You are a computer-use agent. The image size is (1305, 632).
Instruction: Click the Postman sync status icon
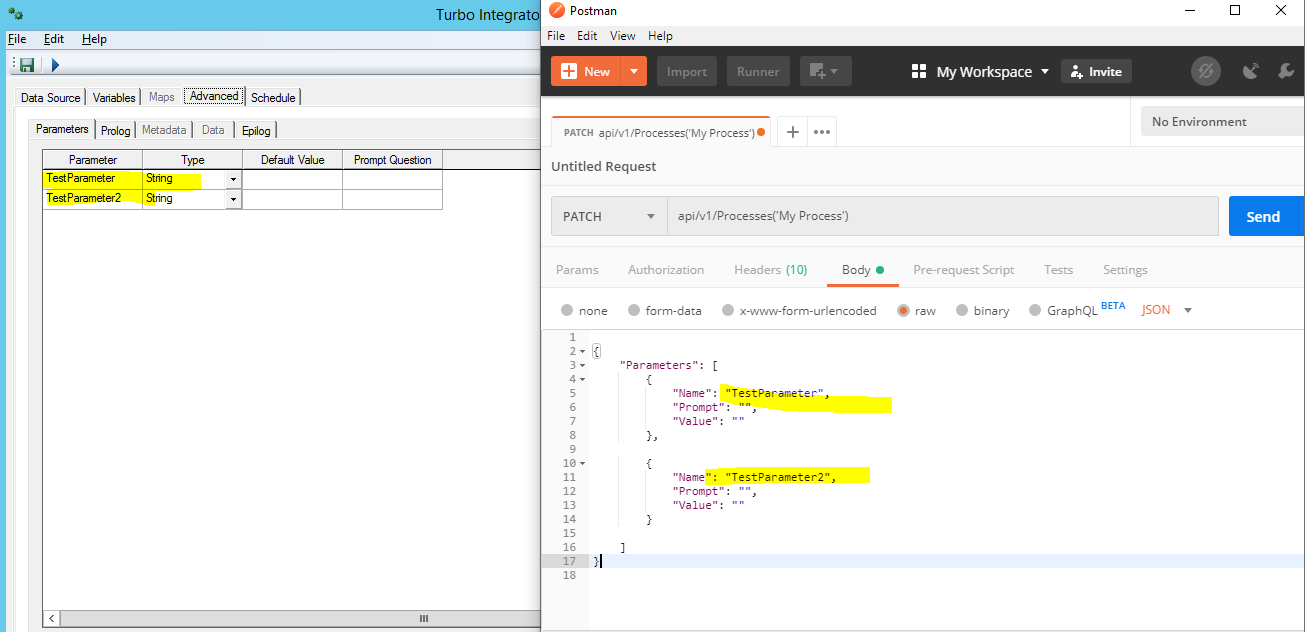[x=1206, y=71]
